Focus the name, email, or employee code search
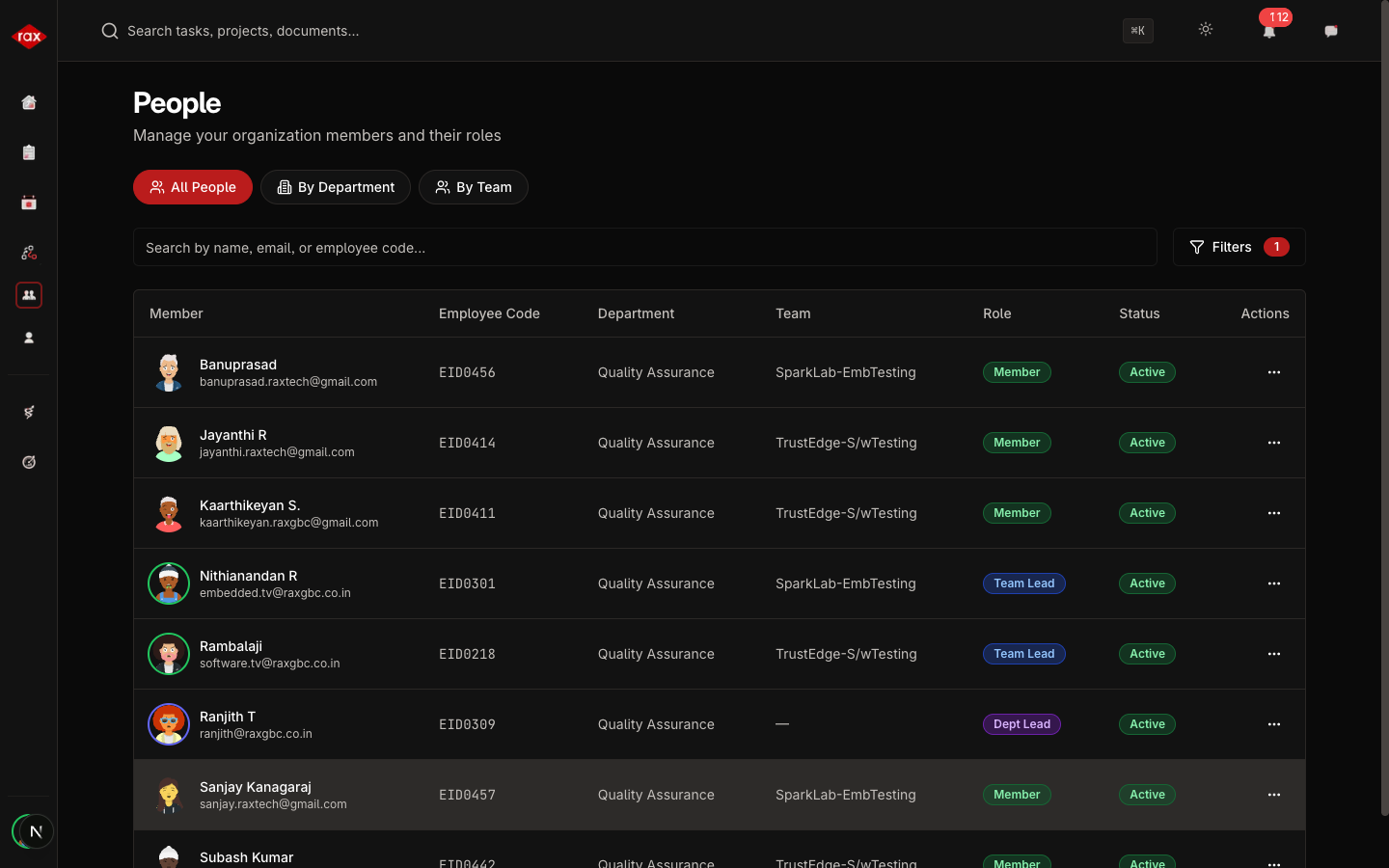This screenshot has width=1389, height=868. pyautogui.click(x=644, y=248)
